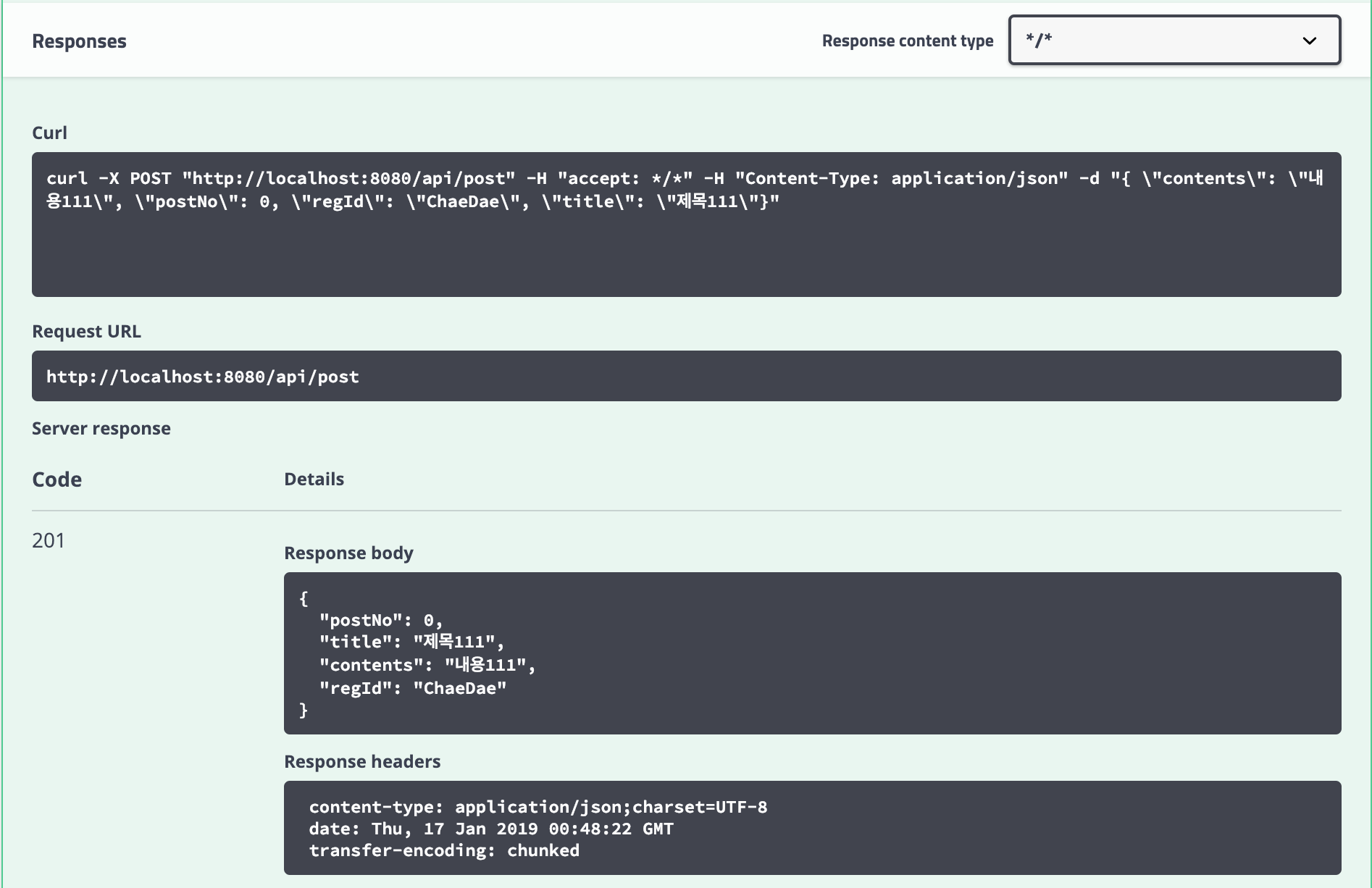Click the Request URL heading
Viewport: 1372px width, 888px height.
coord(86,331)
